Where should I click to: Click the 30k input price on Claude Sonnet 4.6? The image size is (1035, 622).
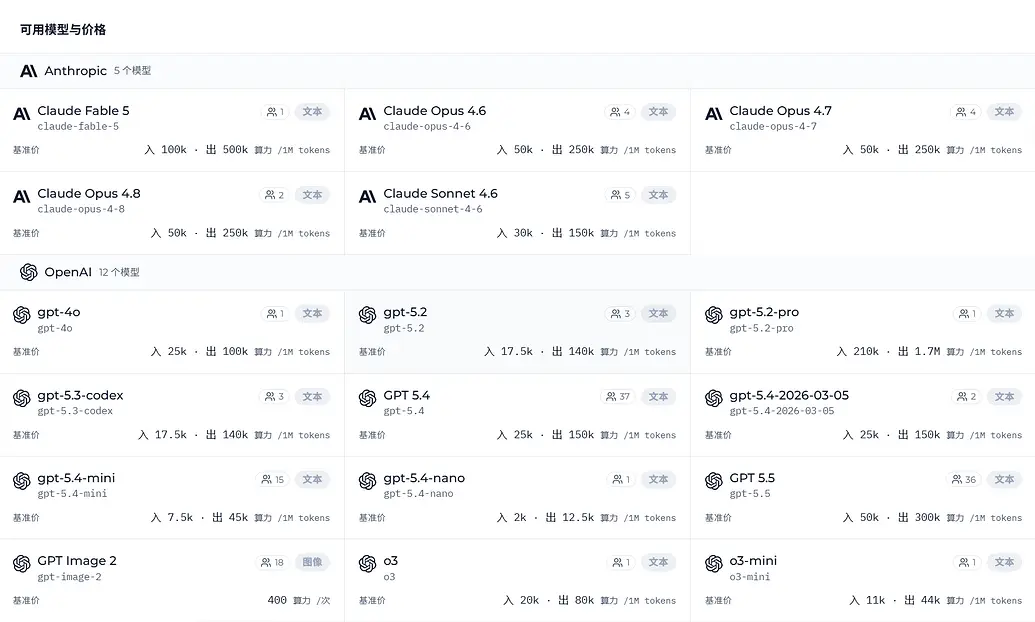(523, 233)
